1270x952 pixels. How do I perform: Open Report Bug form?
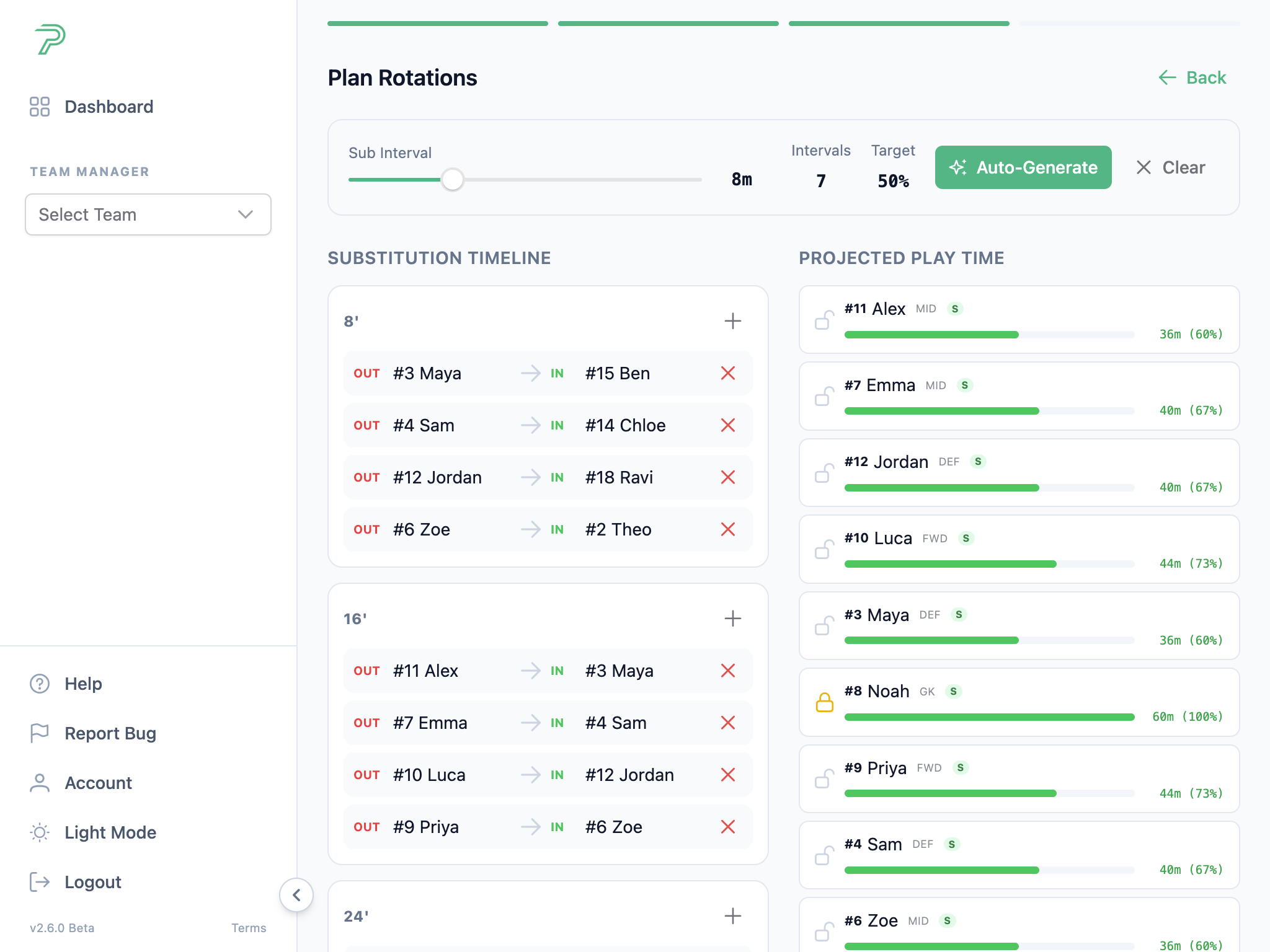pos(93,733)
